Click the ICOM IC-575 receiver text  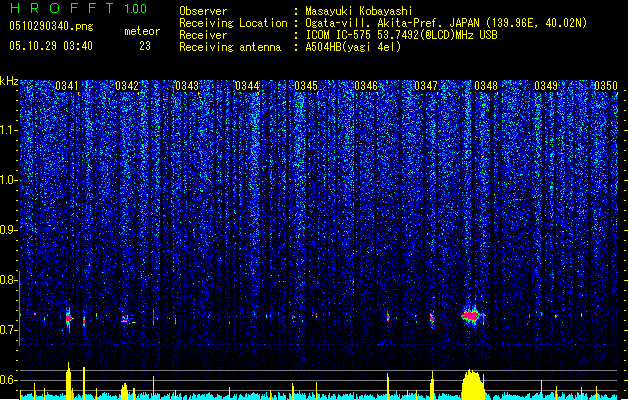pos(401,35)
